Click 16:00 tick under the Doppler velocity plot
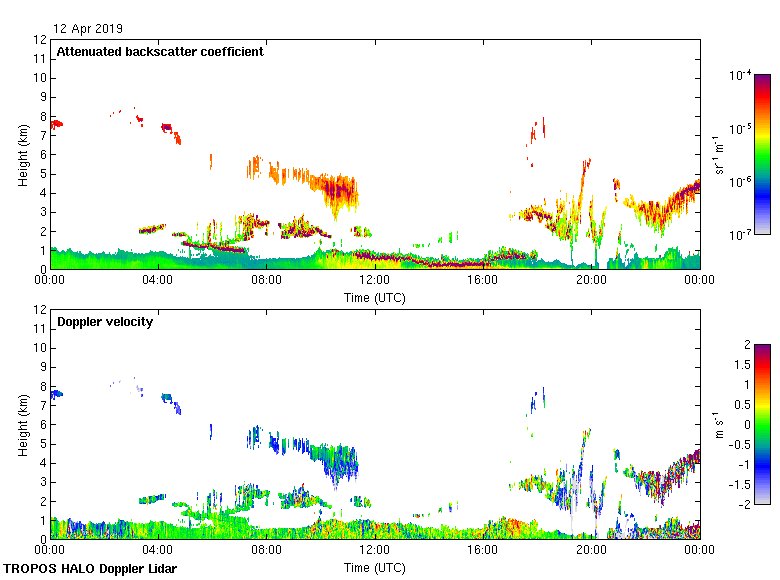780x580 pixels. 483,551
